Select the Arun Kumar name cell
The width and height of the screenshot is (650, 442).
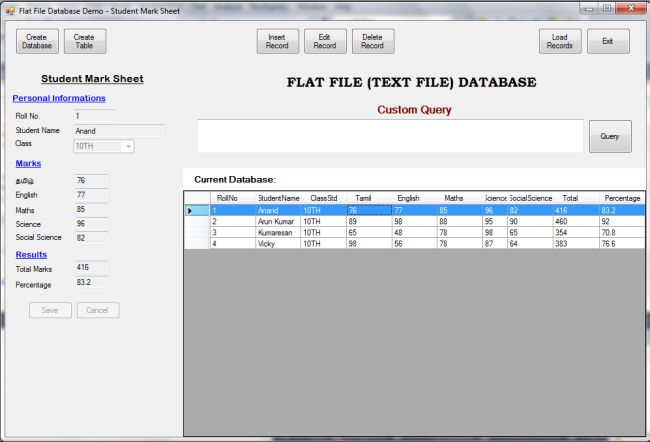278,221
